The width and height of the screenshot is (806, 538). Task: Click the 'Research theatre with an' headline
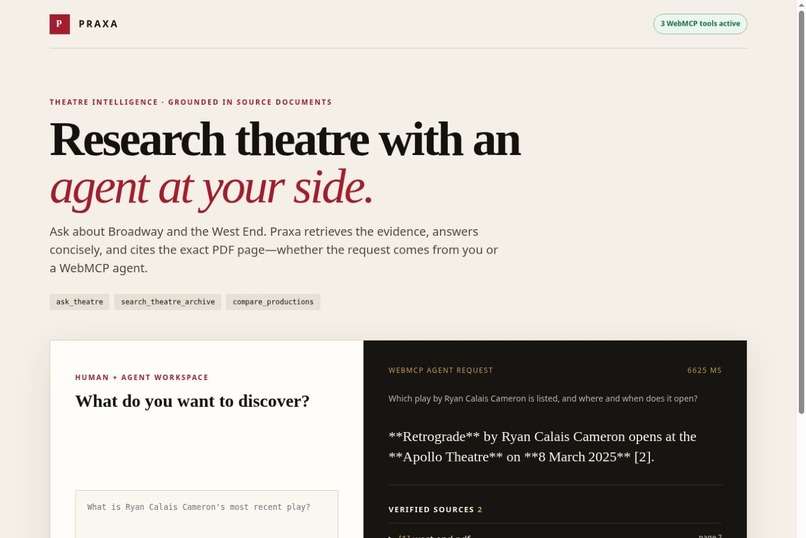point(285,139)
